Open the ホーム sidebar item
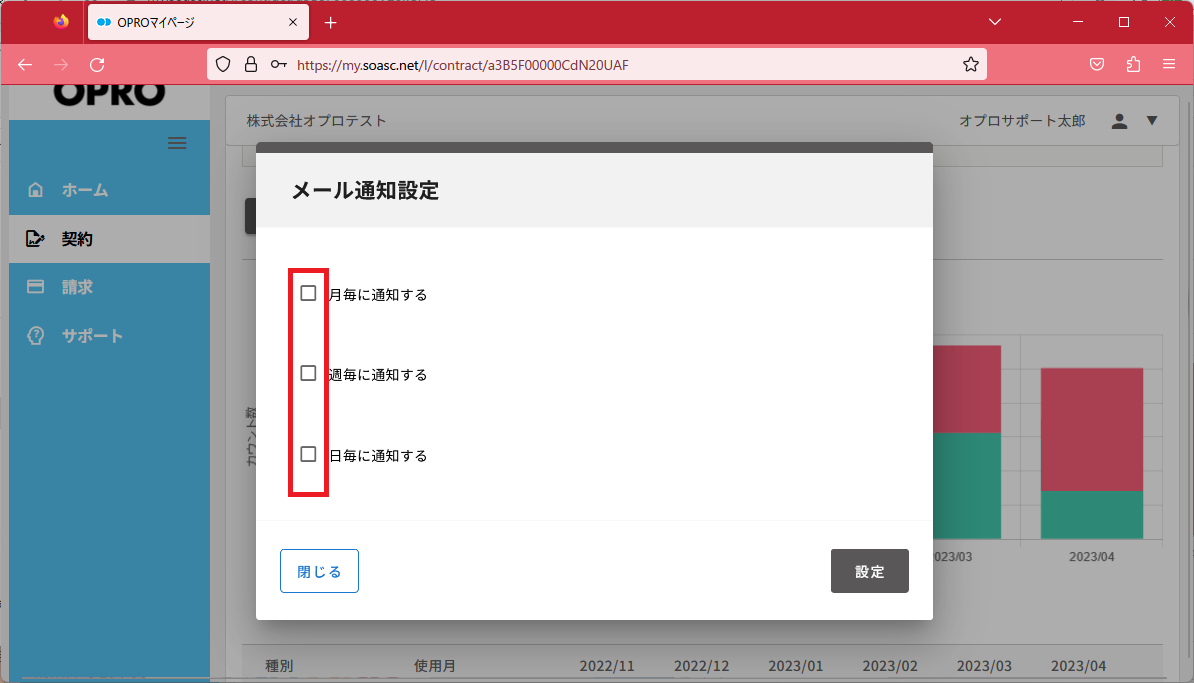Viewport: 1194px width, 683px height. click(x=85, y=190)
